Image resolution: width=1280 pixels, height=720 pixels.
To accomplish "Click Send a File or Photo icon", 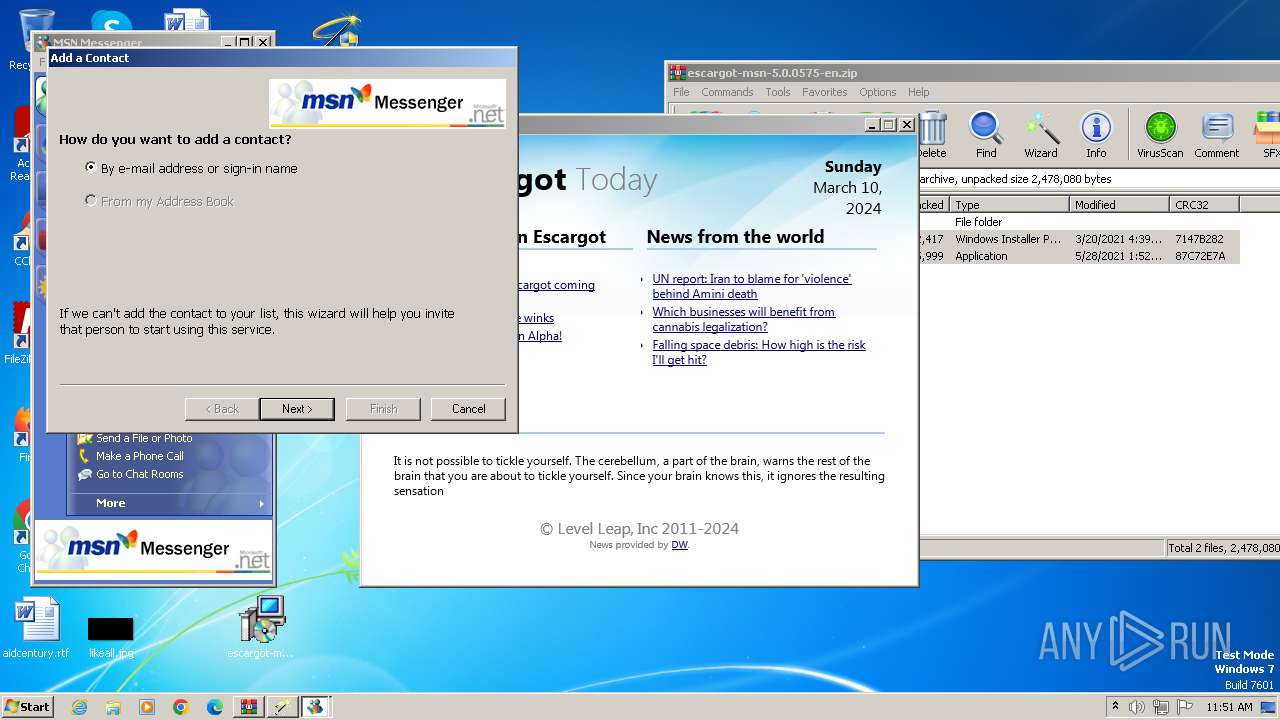I will tap(86, 438).
